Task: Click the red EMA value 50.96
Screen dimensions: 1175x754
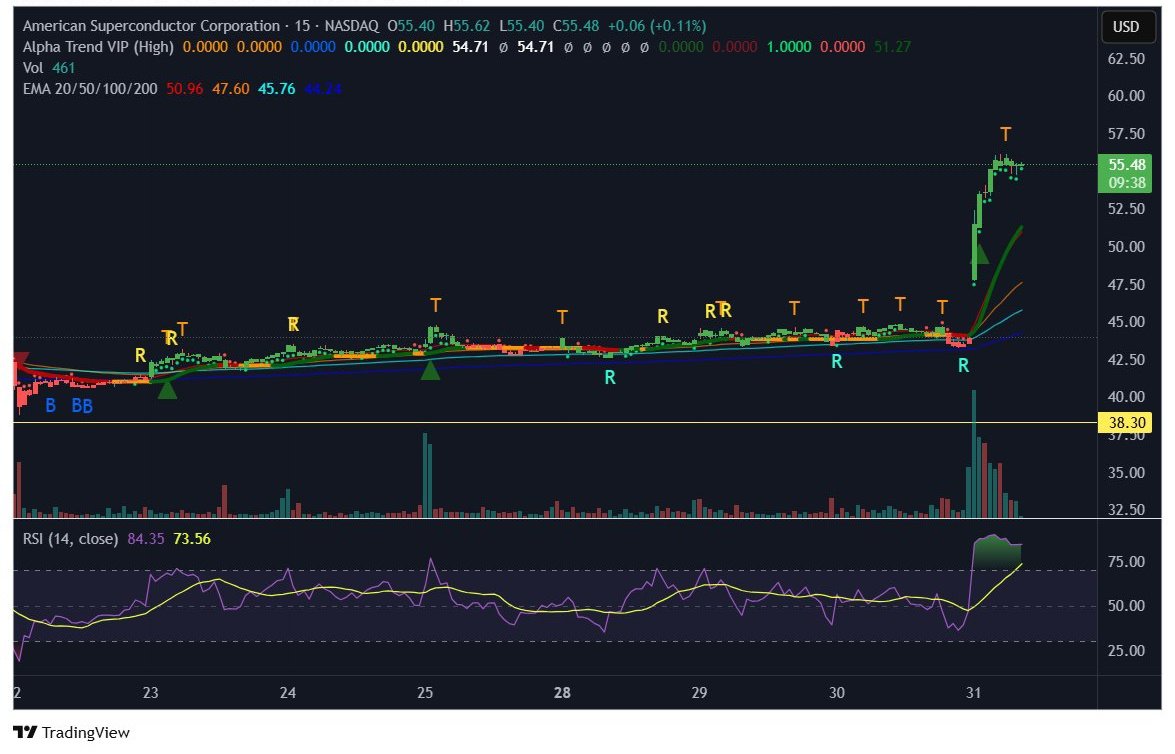Action: [x=184, y=88]
